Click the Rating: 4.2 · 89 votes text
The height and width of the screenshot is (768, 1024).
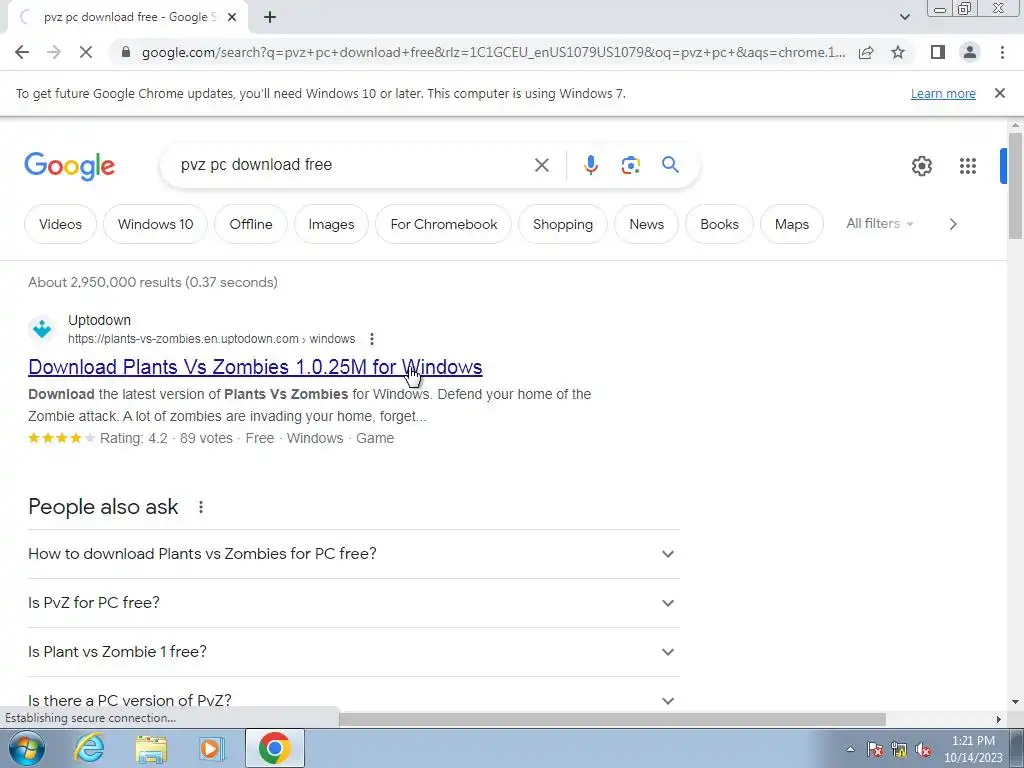click(167, 438)
